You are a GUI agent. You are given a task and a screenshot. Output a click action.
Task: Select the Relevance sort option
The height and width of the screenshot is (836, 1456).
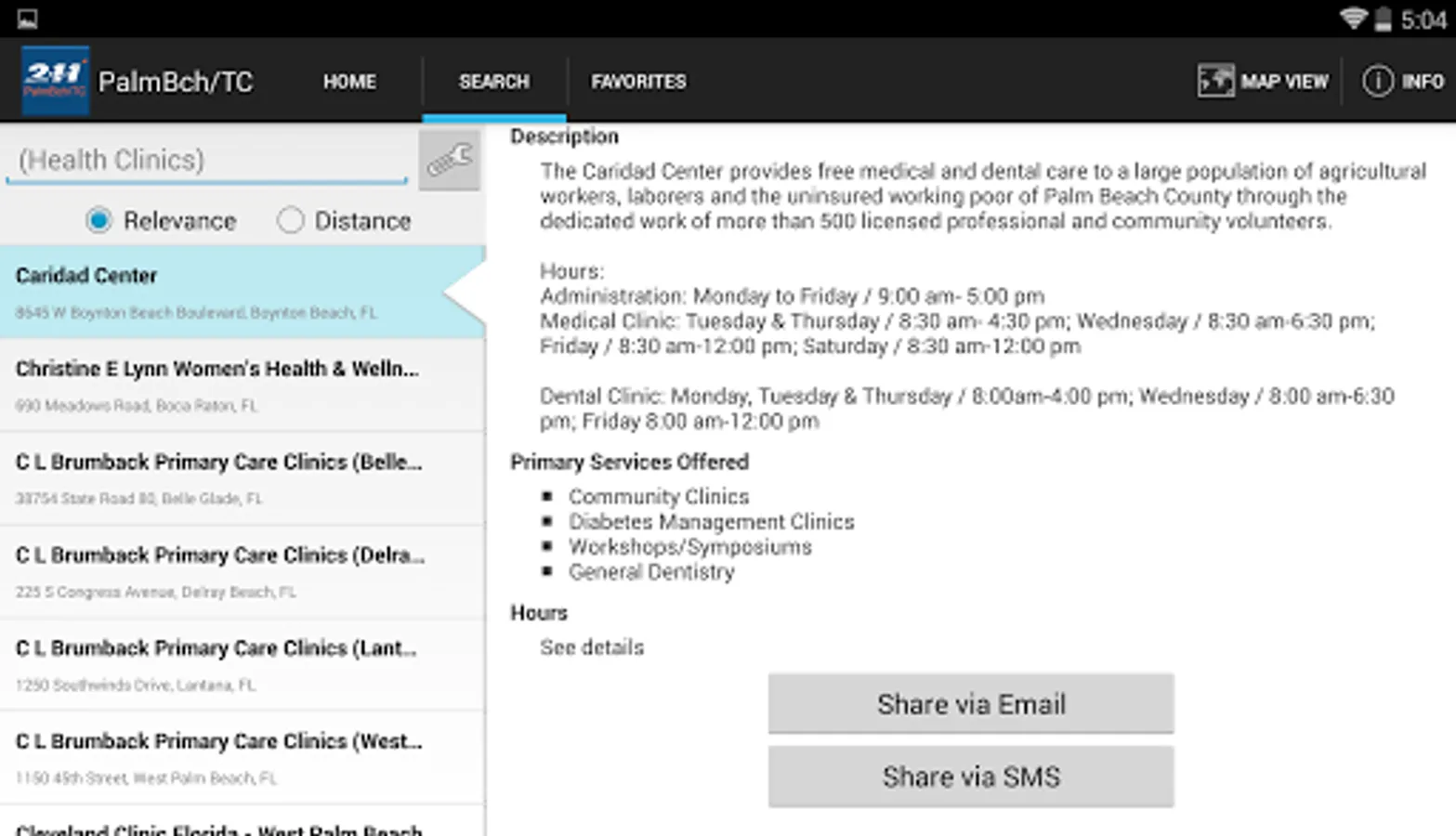pyautogui.click(x=162, y=221)
